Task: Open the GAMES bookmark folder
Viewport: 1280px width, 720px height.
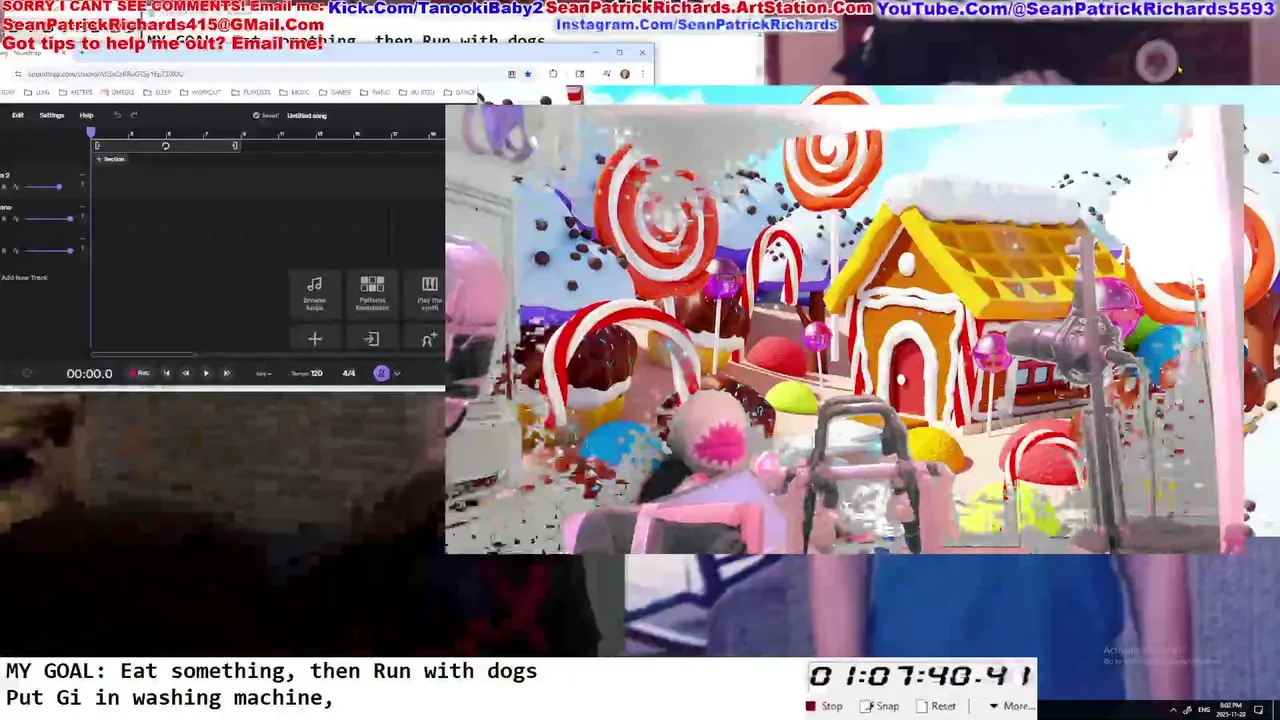Action: [x=335, y=93]
